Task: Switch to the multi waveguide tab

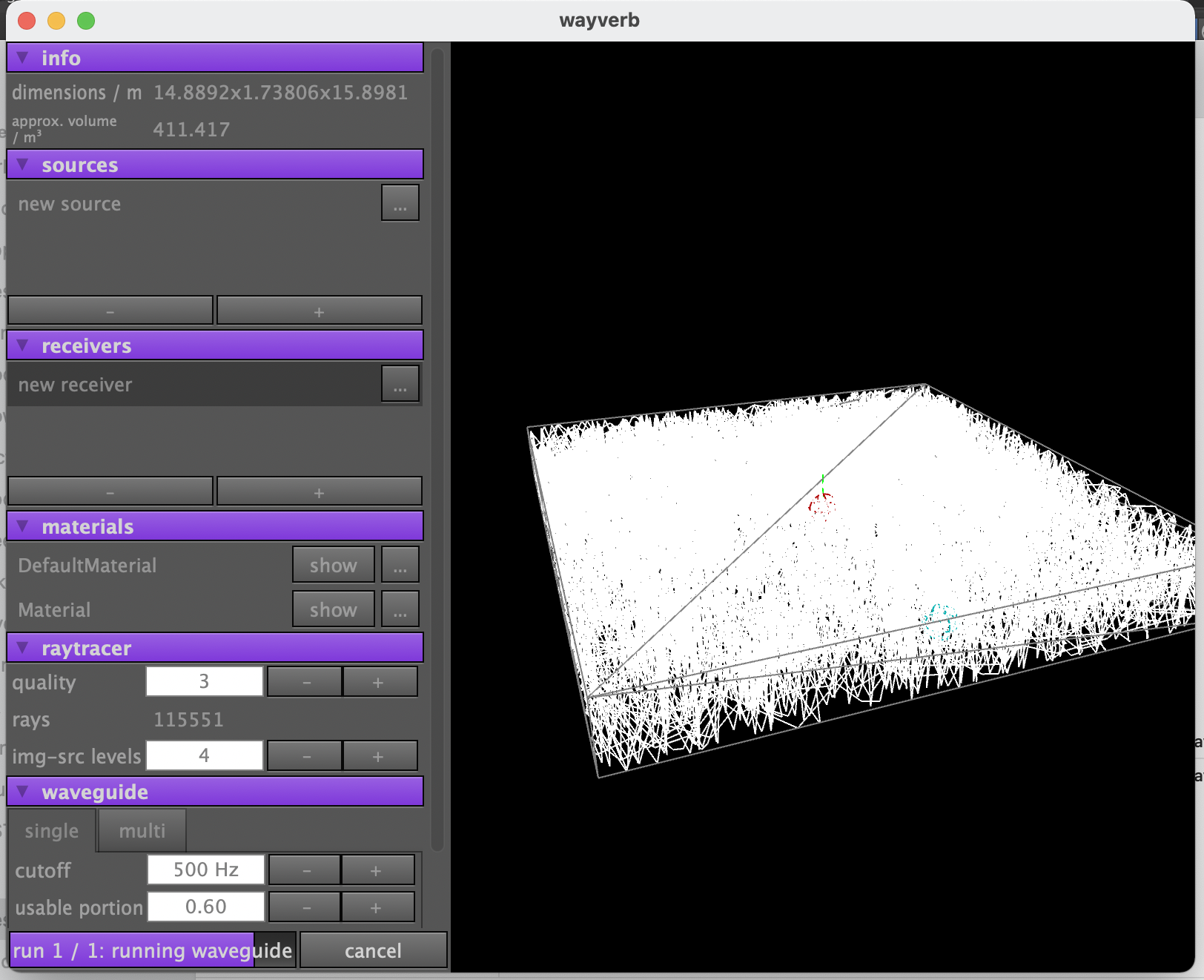Action: click(x=142, y=831)
